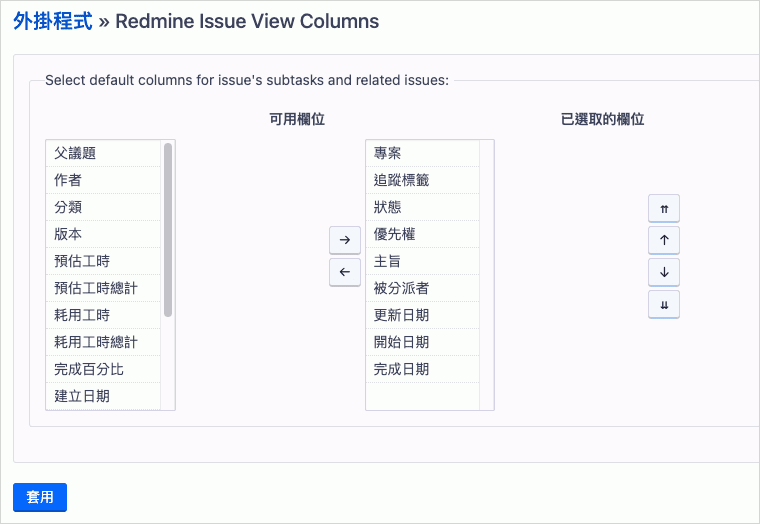This screenshot has height=524, width=760.
Task: Click the move-left arrow button
Action: pyautogui.click(x=345, y=272)
